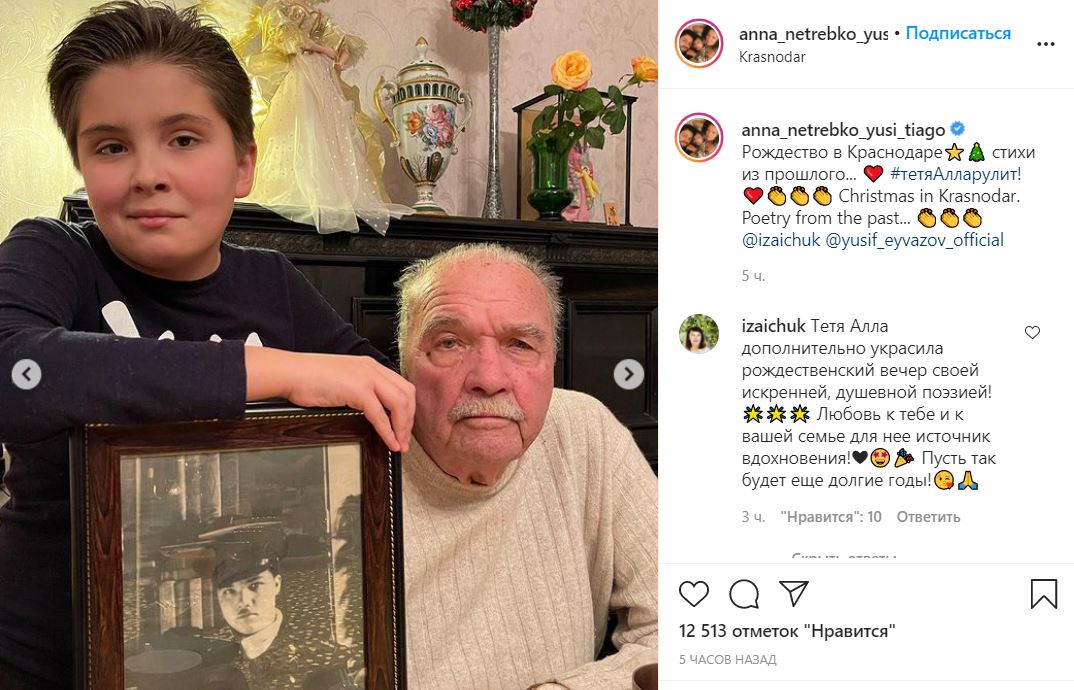The width and height of the screenshot is (1074, 690).
Task: Open the profile avatar in the post header
Action: 699,43
